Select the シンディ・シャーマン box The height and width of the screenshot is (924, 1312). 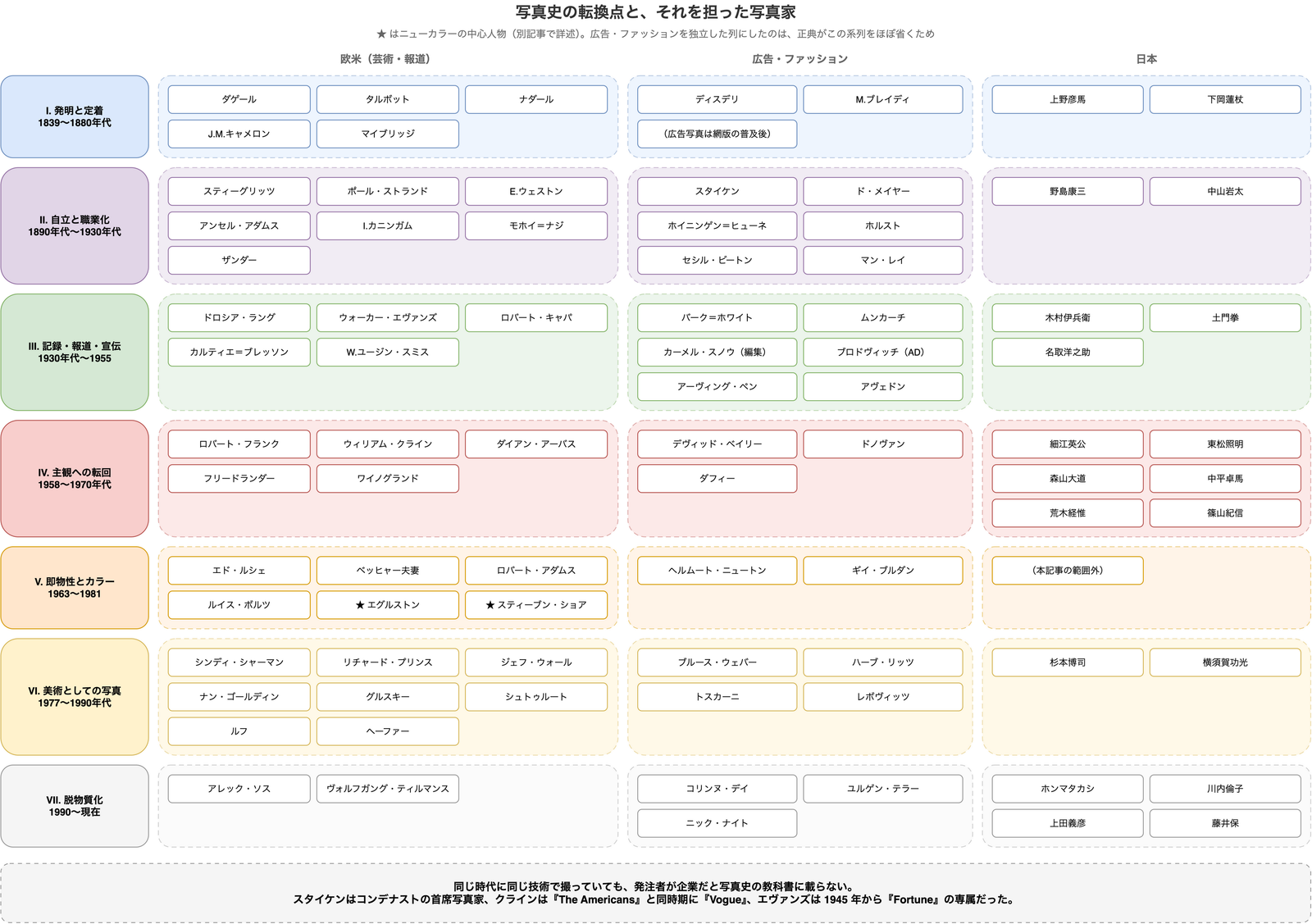coord(239,662)
